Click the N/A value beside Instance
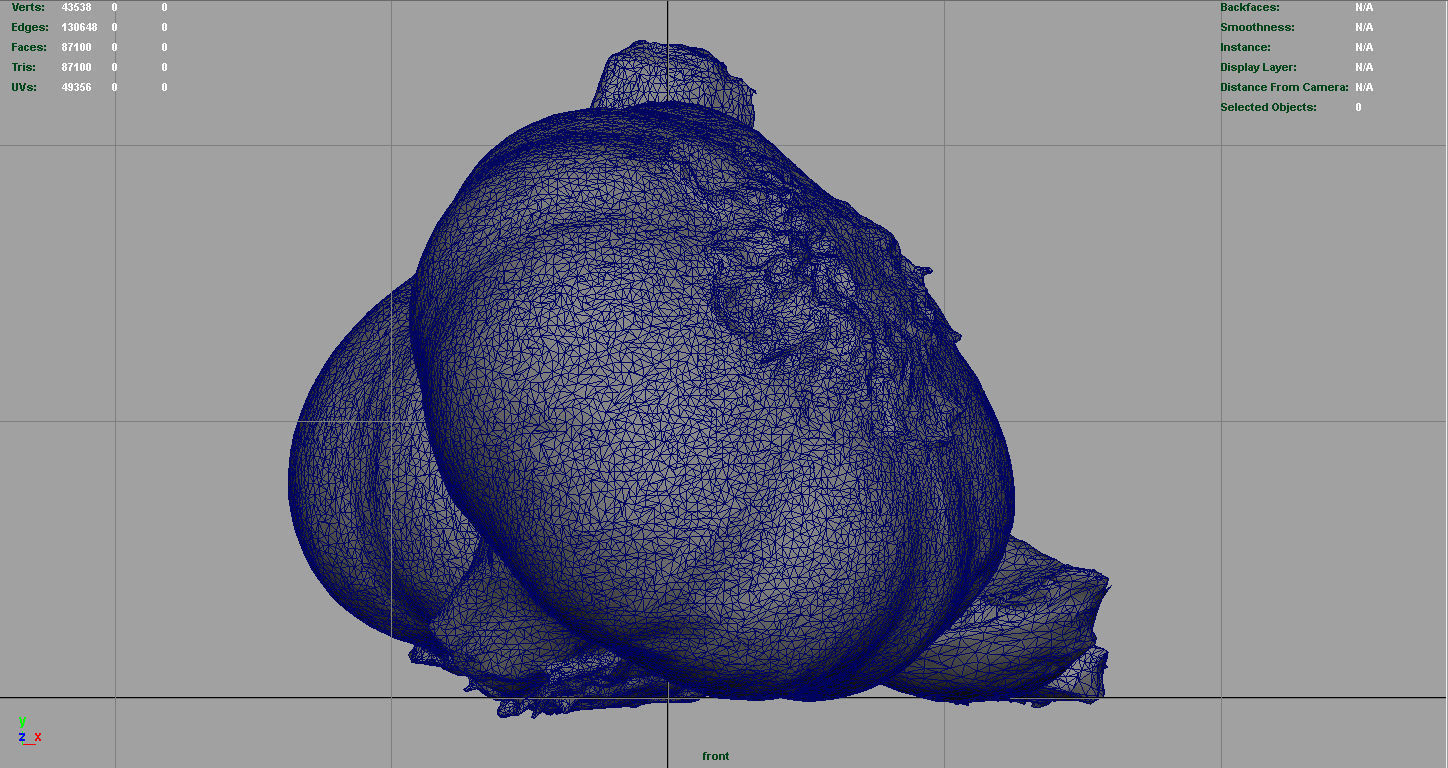This screenshot has width=1448, height=768. click(x=1364, y=47)
